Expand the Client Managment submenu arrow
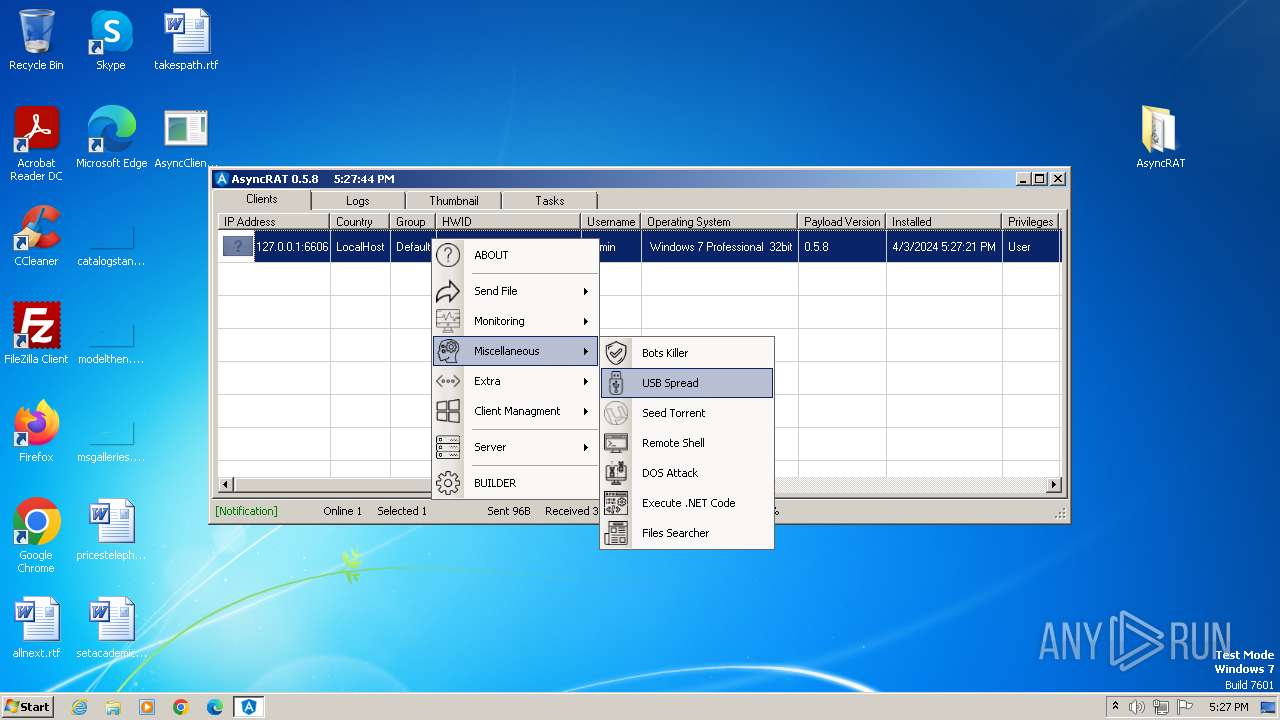Screen dimensions: 1280x720 (586, 411)
